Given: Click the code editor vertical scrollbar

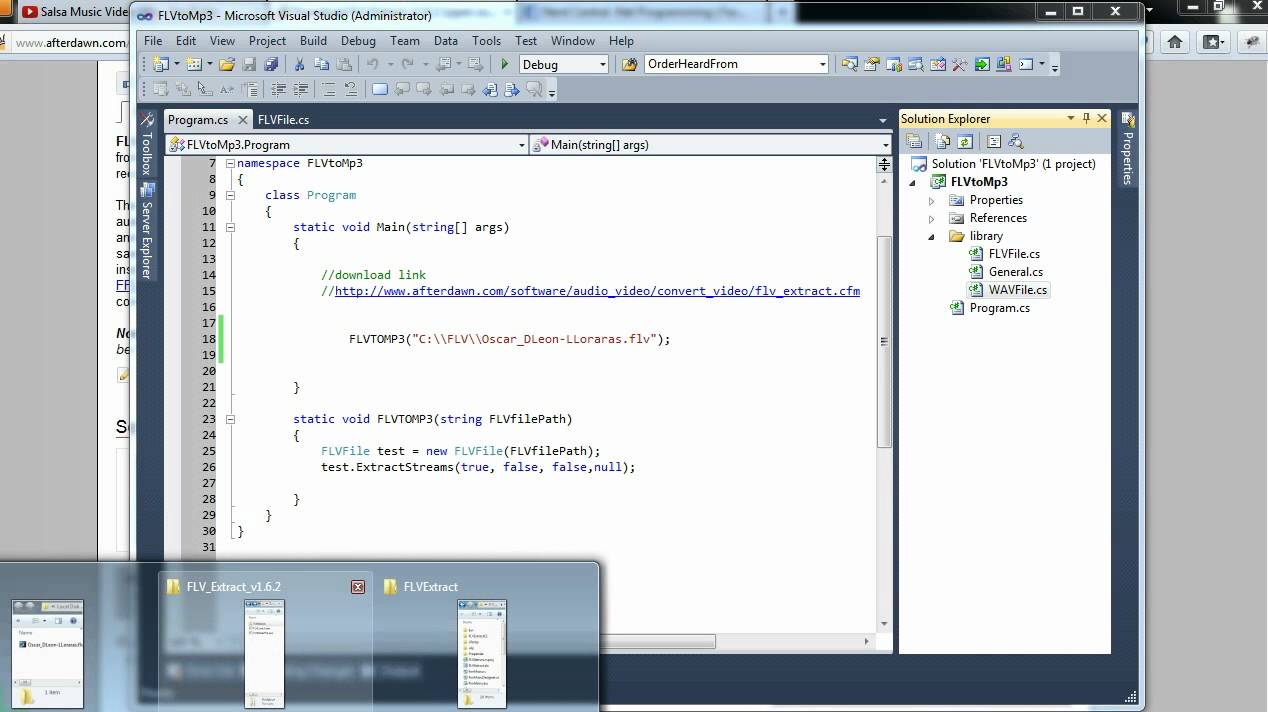Looking at the screenshot, I should (x=884, y=341).
